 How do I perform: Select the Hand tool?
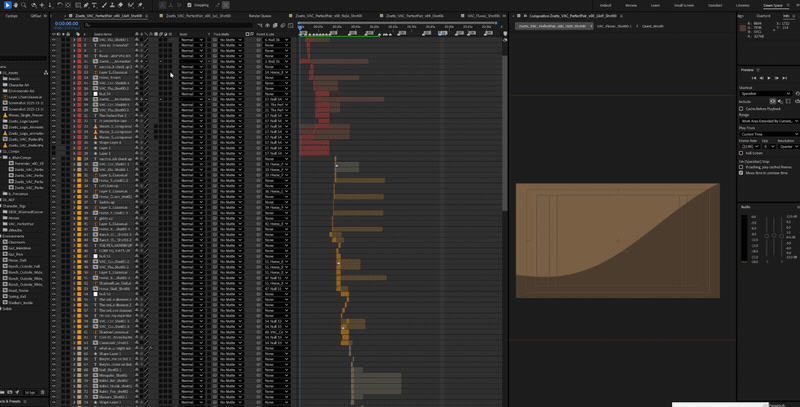click(15, 5)
